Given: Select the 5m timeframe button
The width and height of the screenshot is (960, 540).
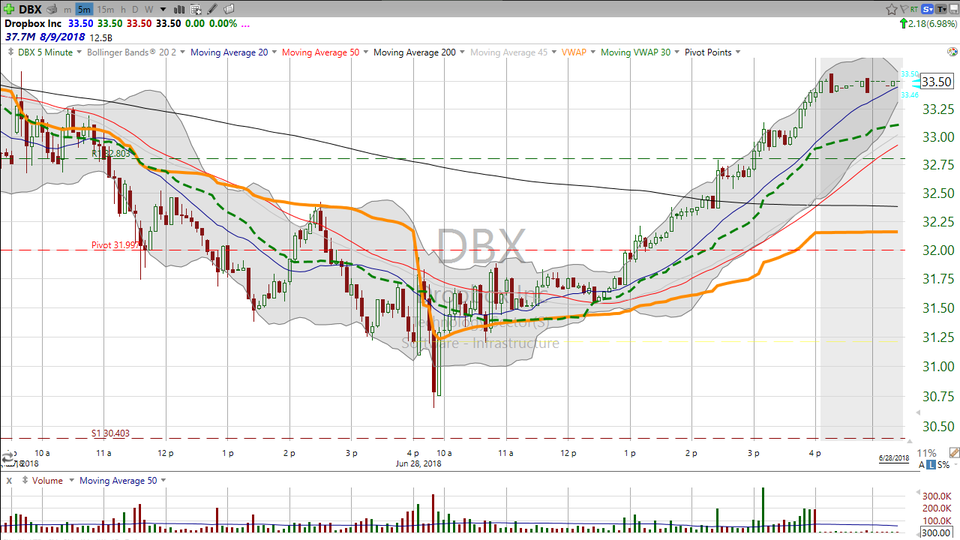Looking at the screenshot, I should pyautogui.click(x=84, y=9).
